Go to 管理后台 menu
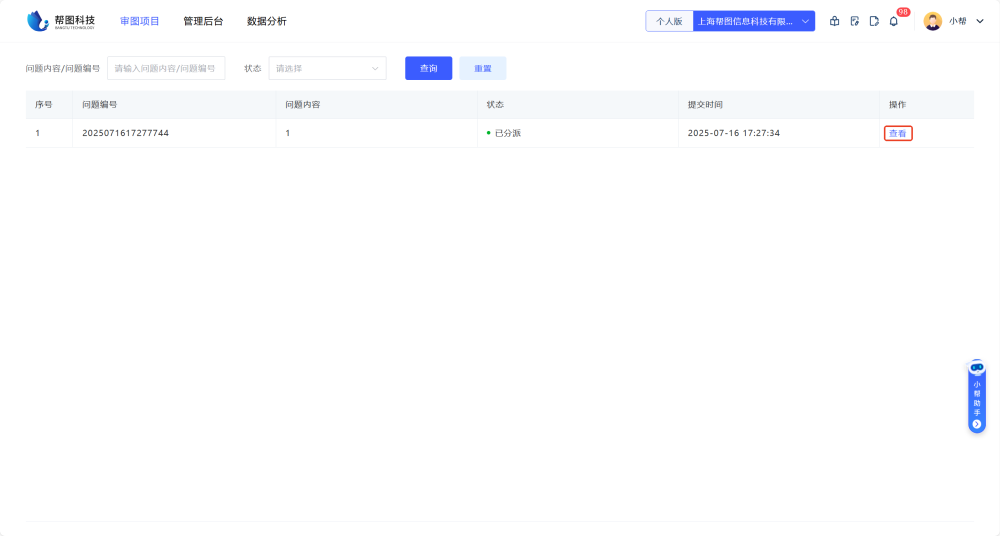Image resolution: width=1000 pixels, height=536 pixels. [203, 21]
